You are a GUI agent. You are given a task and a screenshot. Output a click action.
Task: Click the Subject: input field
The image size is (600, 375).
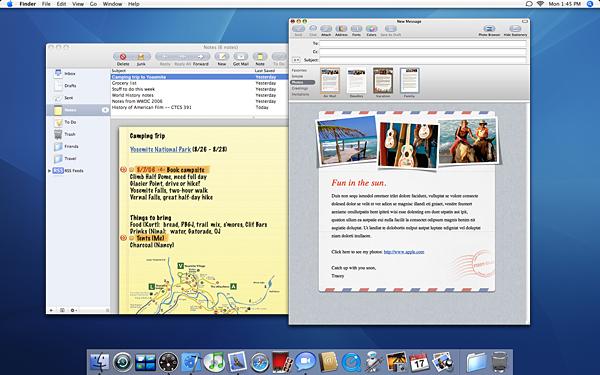click(422, 60)
